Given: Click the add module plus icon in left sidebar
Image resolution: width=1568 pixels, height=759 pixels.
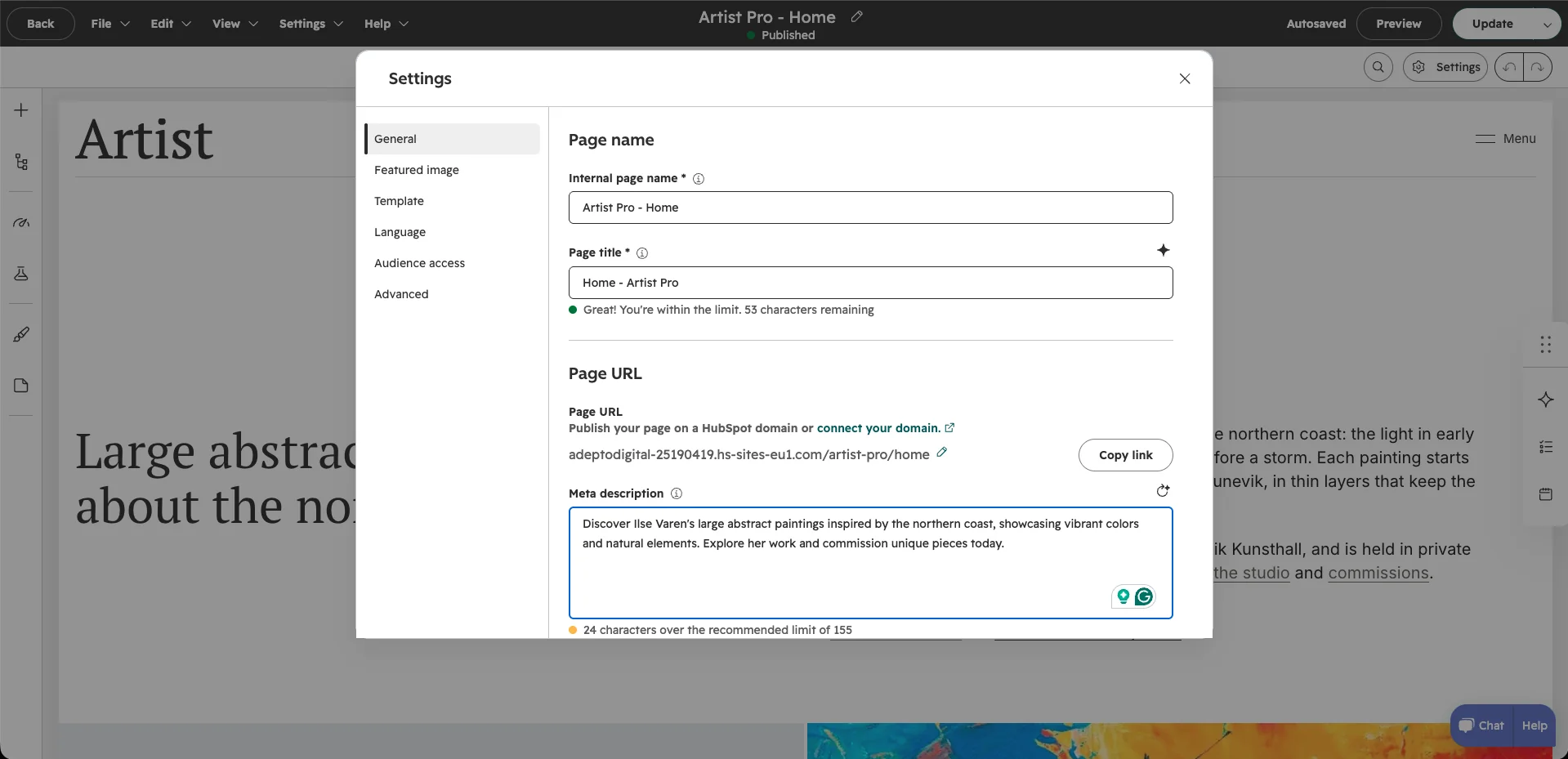Looking at the screenshot, I should [21, 110].
